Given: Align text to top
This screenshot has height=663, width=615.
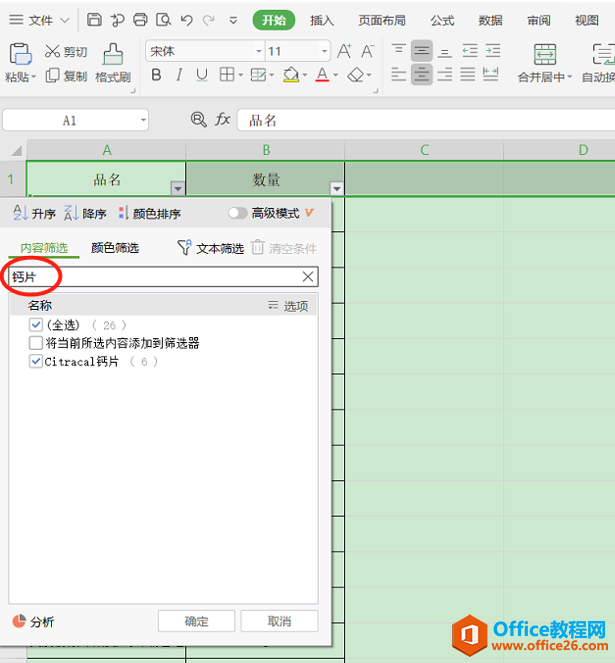Looking at the screenshot, I should (x=398, y=51).
